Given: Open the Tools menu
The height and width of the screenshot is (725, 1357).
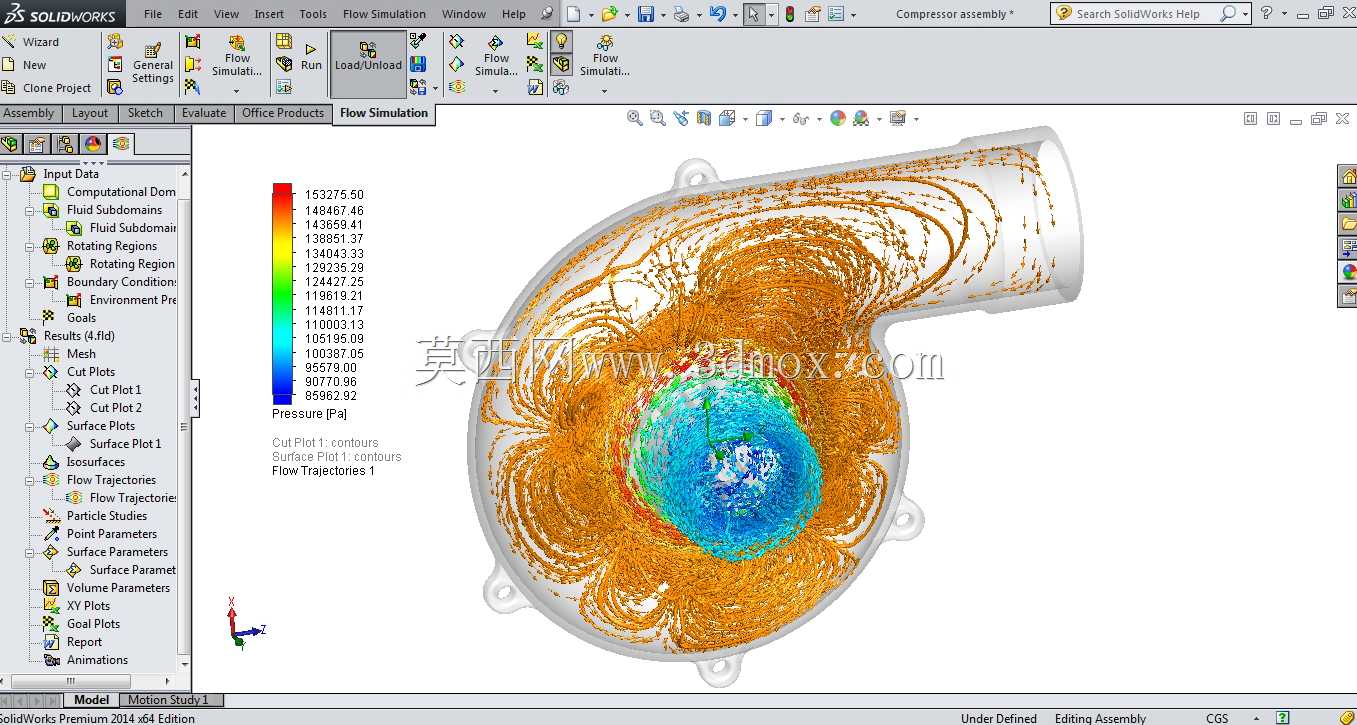Looking at the screenshot, I should [313, 14].
